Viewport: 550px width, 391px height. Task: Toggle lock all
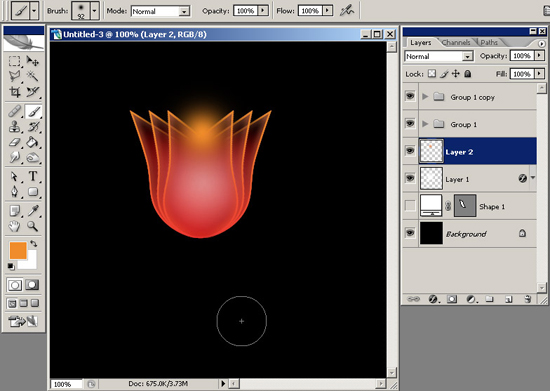coord(468,74)
